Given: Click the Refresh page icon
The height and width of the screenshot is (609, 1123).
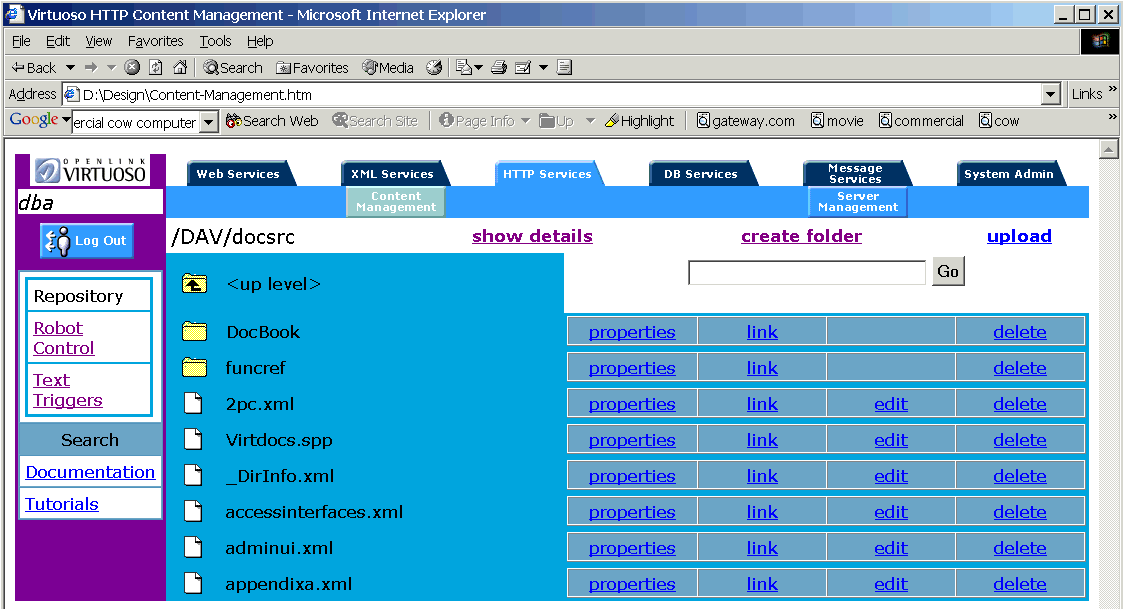Looking at the screenshot, I should click(x=156, y=68).
